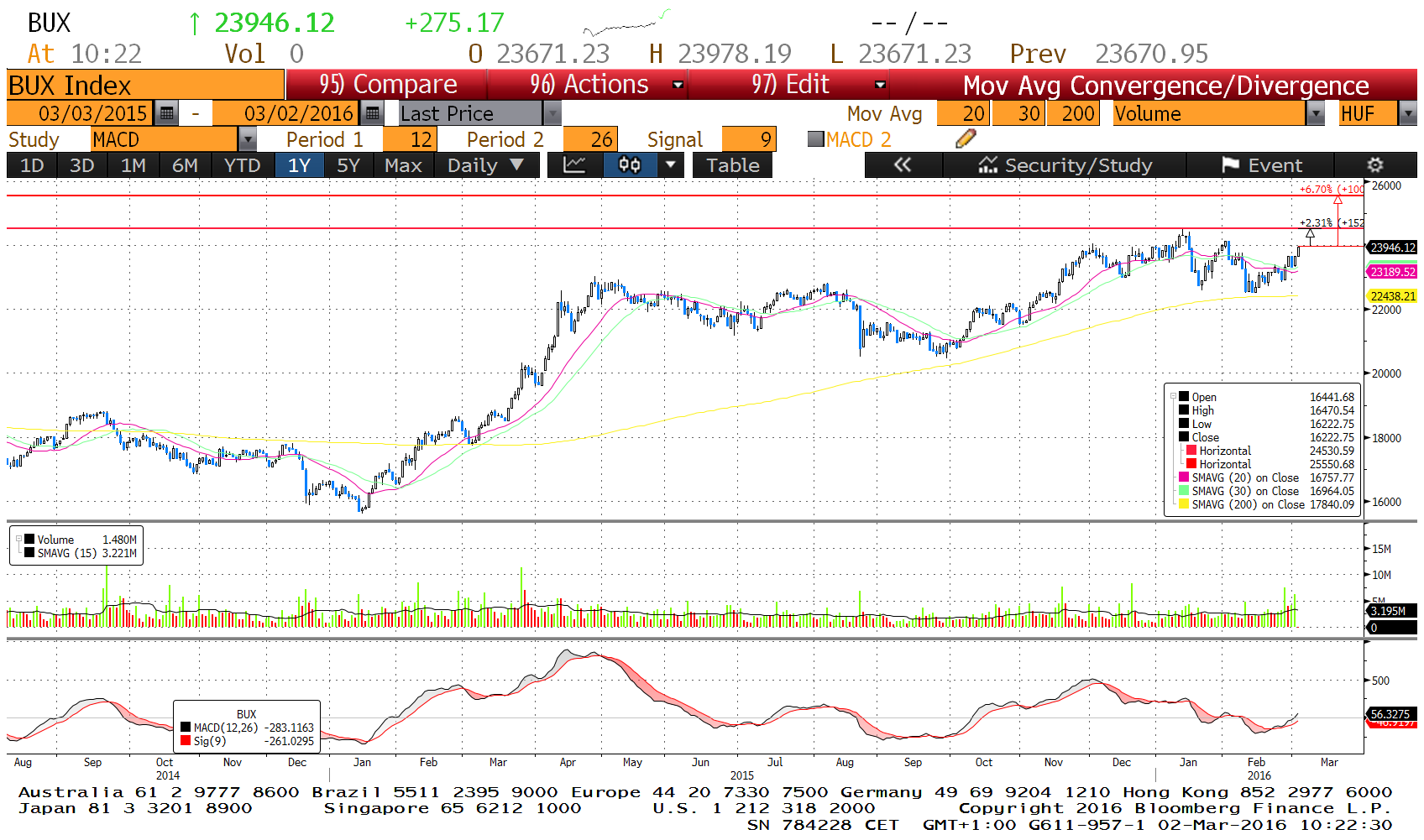Select the YTD range tab
The width and height of the screenshot is (1424, 840).
243,165
